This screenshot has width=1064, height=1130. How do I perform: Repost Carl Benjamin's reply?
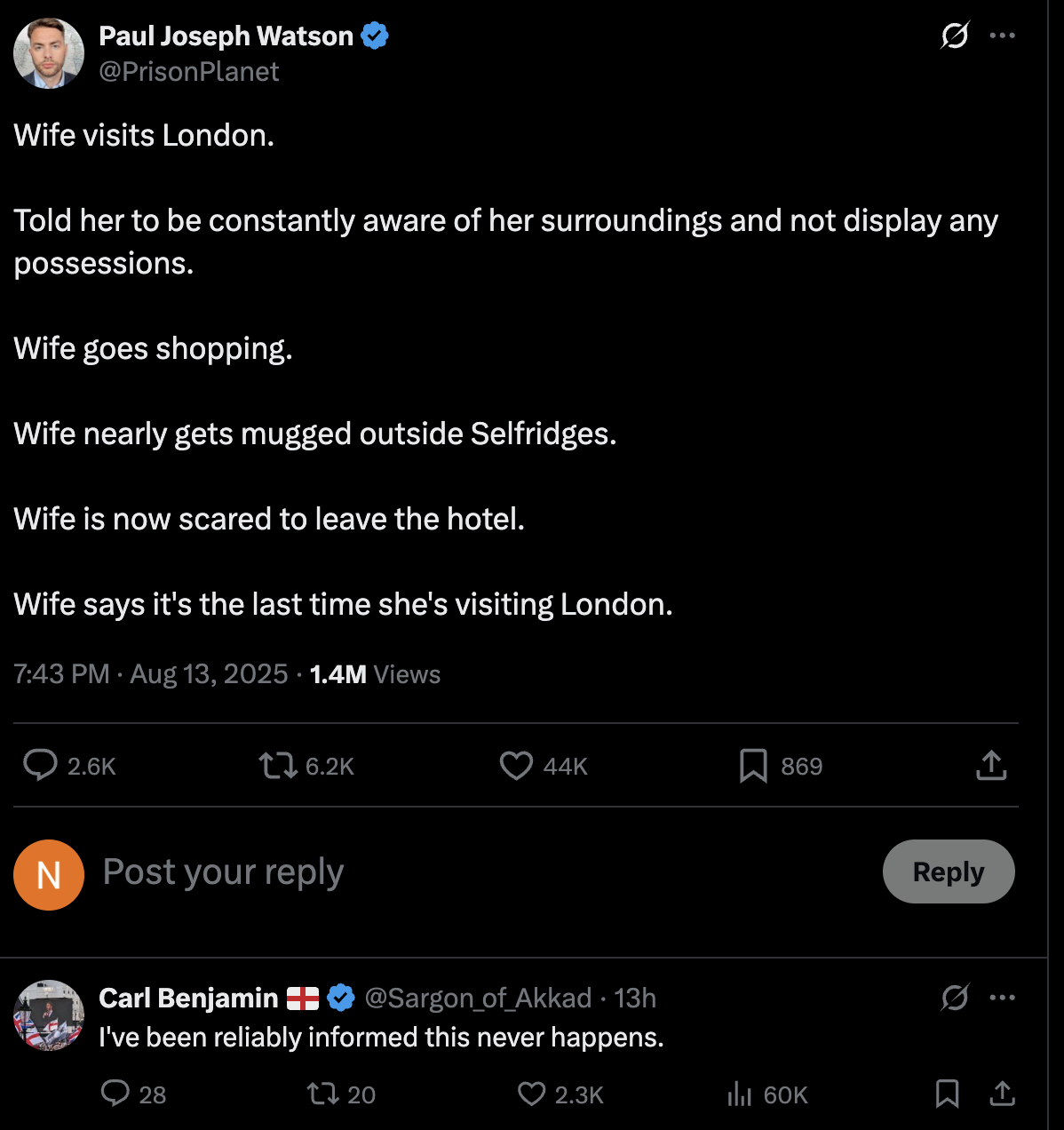322,1093
